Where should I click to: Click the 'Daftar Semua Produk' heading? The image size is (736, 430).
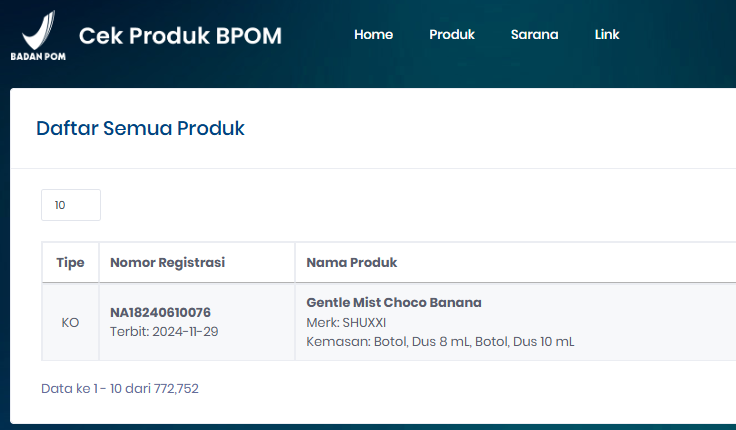[x=140, y=128]
